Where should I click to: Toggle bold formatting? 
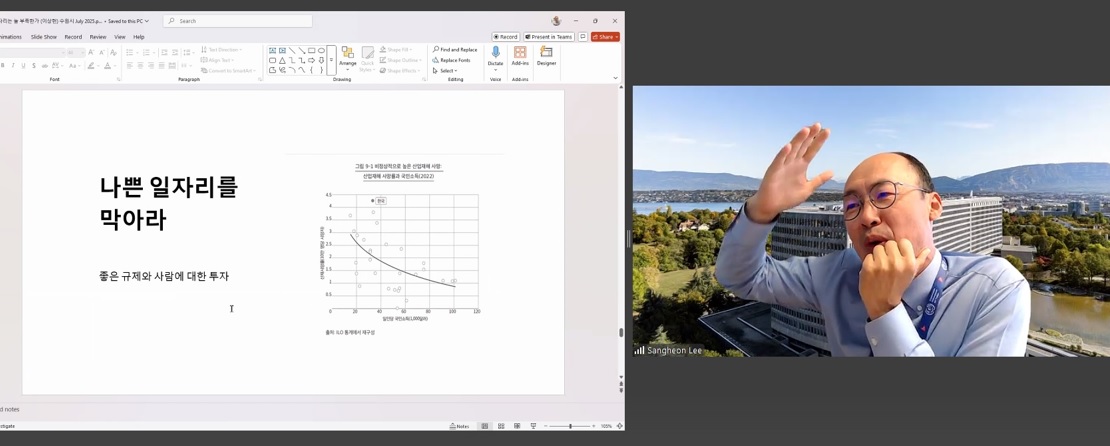[x=3, y=66]
